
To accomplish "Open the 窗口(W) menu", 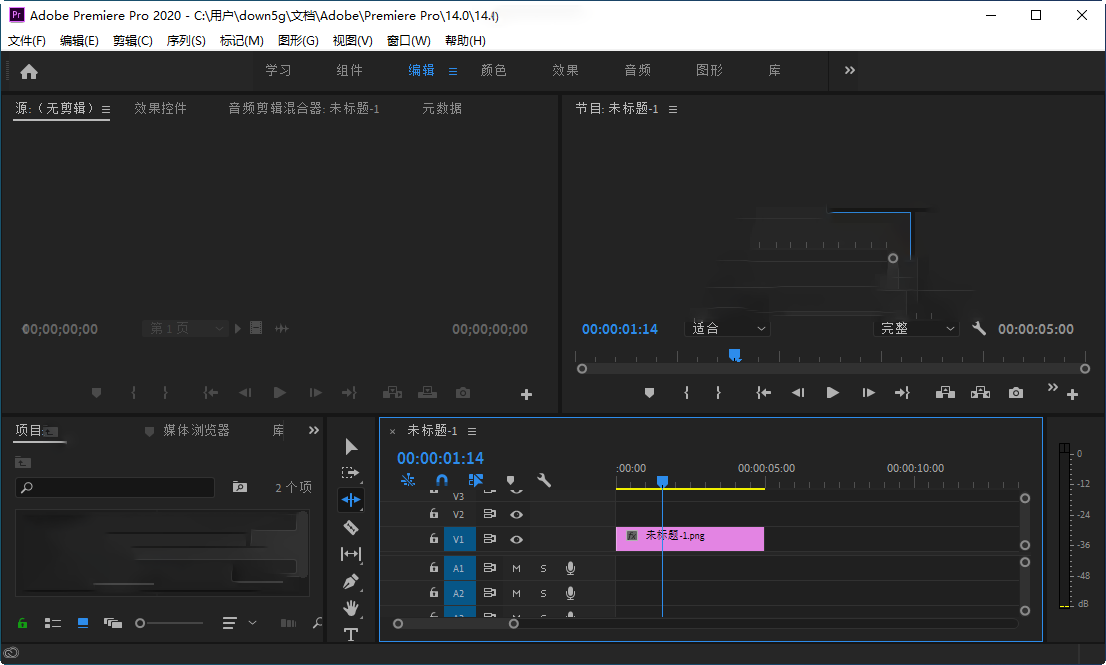I will [408, 41].
